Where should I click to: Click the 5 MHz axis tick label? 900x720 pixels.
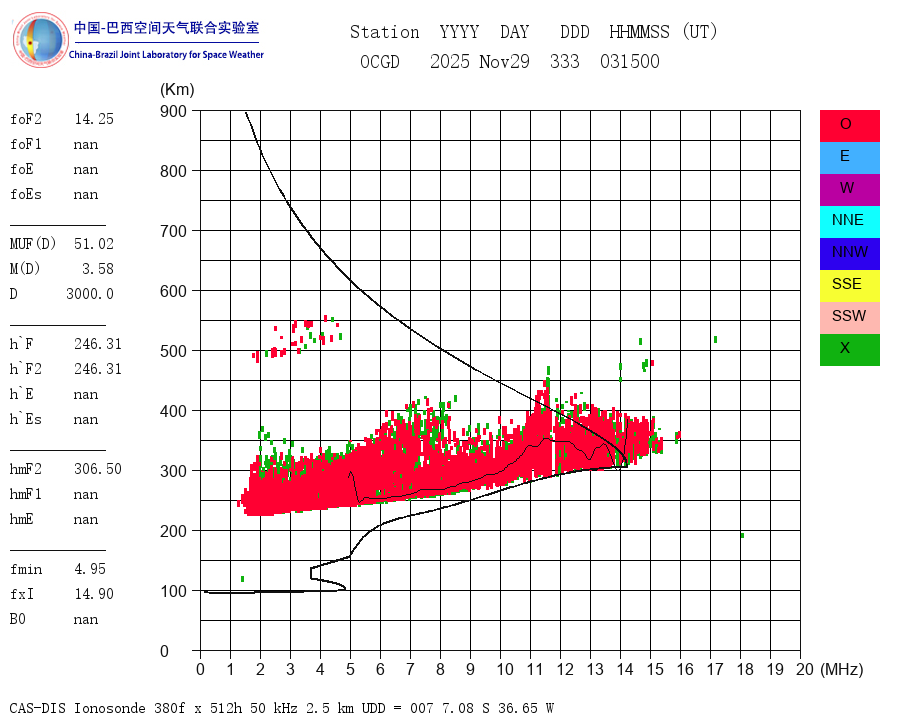click(350, 669)
